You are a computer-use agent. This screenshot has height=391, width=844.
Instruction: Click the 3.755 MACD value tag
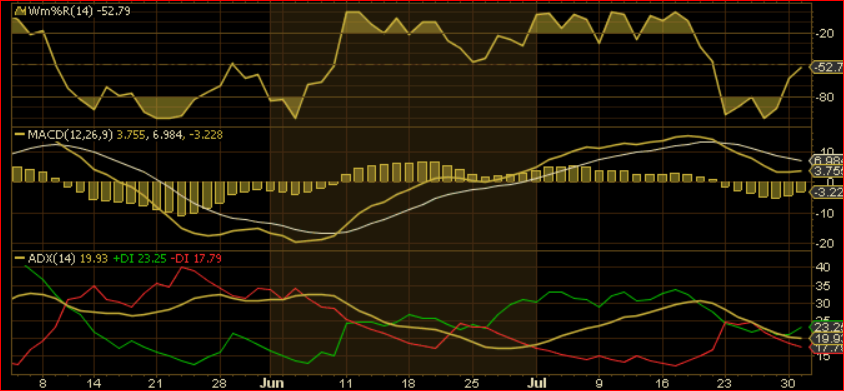tap(827, 171)
